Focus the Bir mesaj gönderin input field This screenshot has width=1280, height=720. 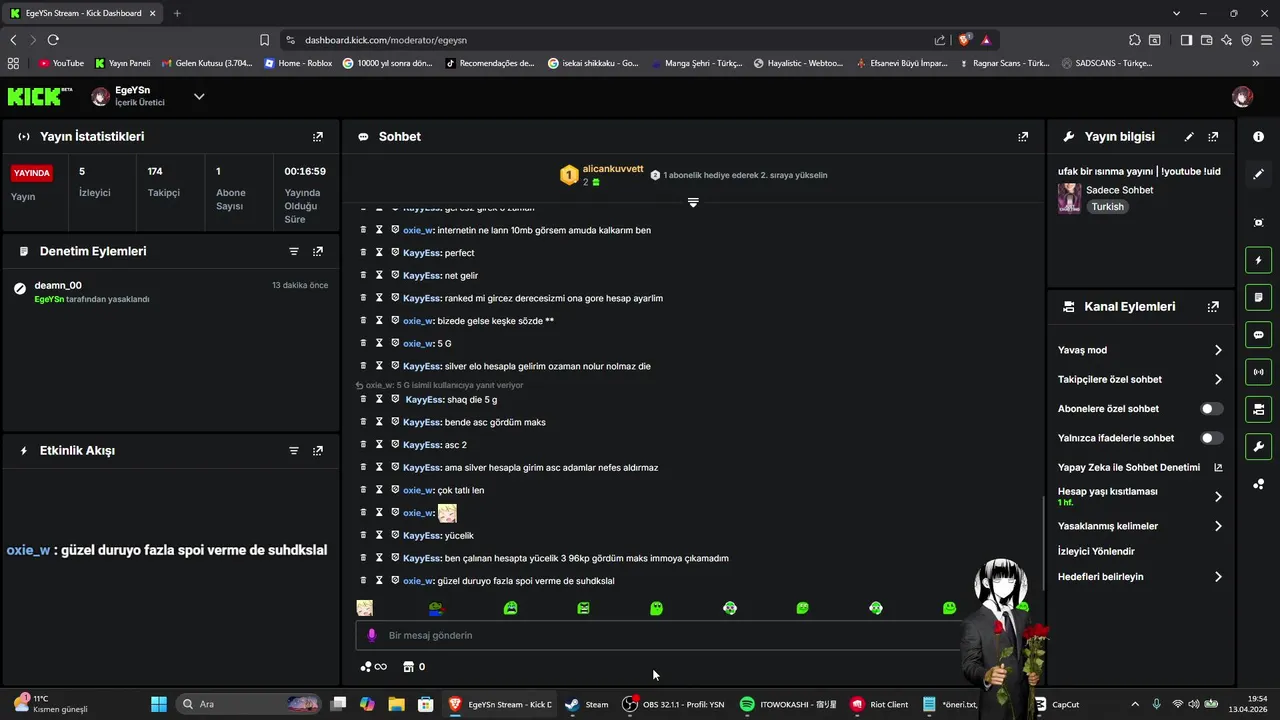[660, 635]
